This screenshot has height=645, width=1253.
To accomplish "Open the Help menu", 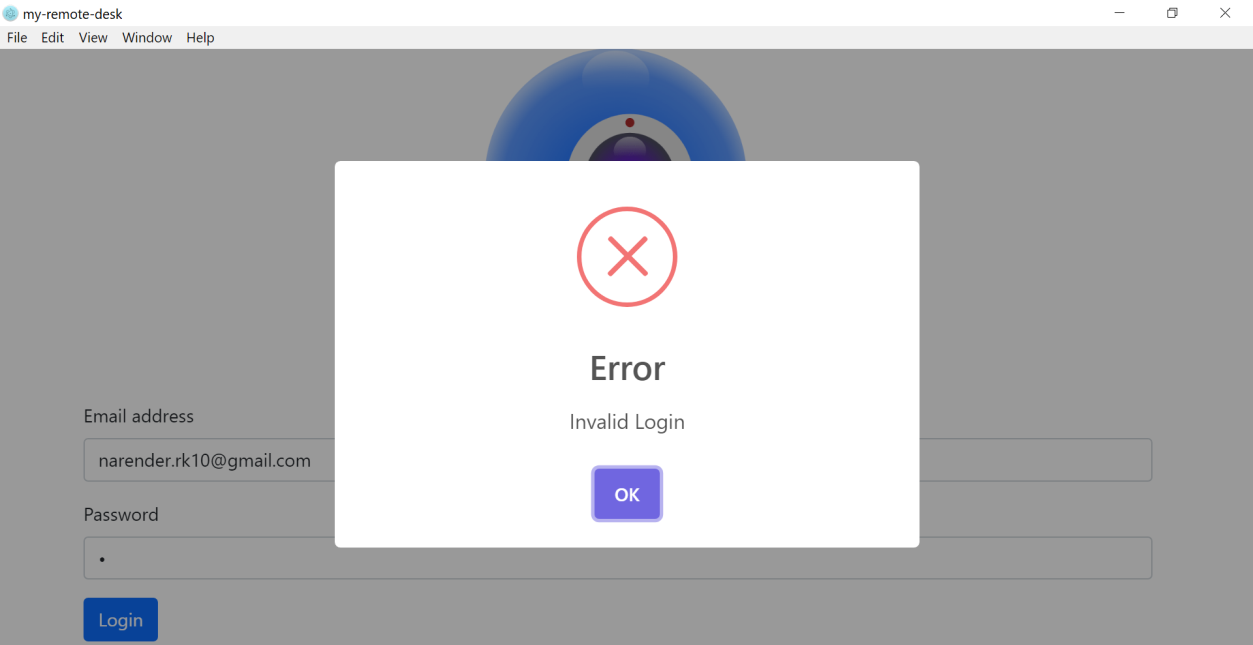I will [x=200, y=38].
